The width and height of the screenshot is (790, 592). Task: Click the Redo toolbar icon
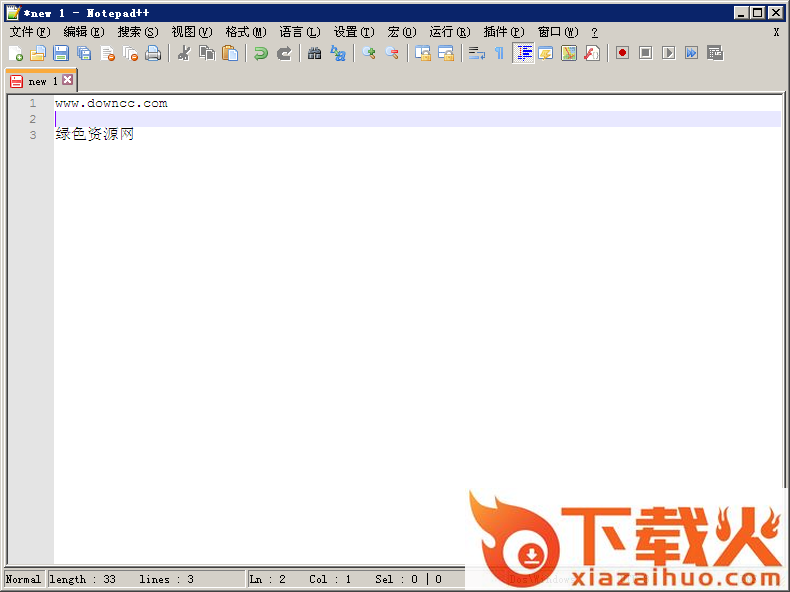[x=284, y=53]
